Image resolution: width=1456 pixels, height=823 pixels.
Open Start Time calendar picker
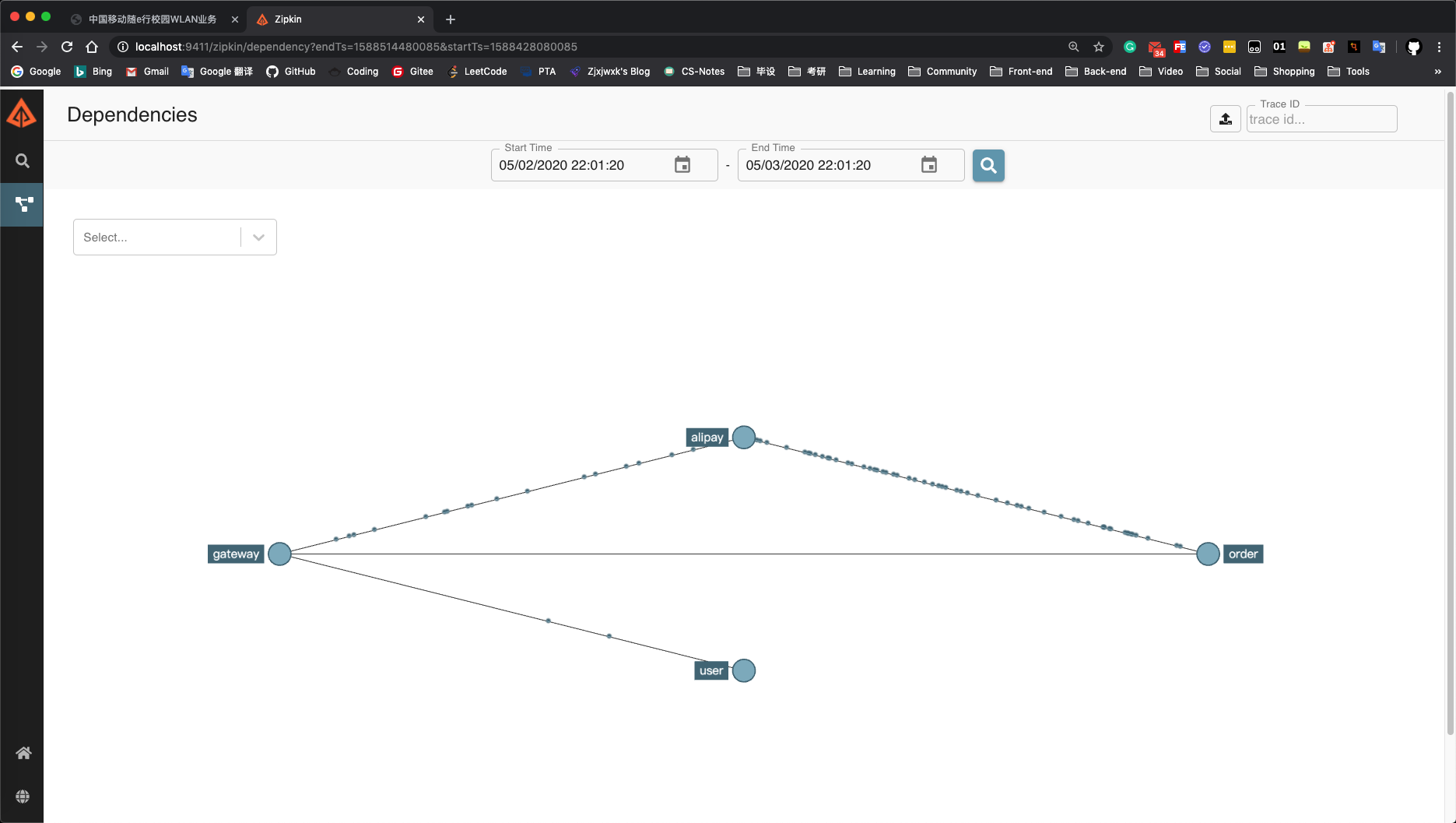(682, 165)
